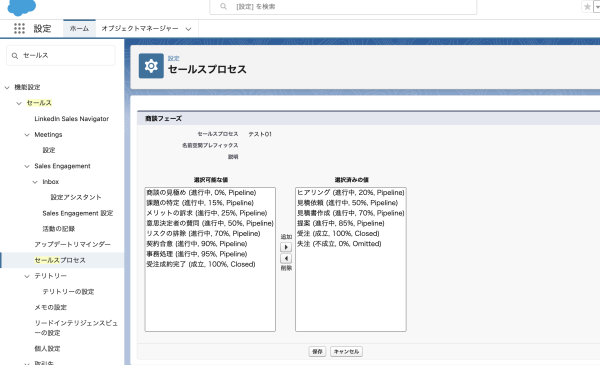Select 課題の特定 (進行中, 15%, Pipeline) value
The image size is (600, 365).
[x=200, y=203]
